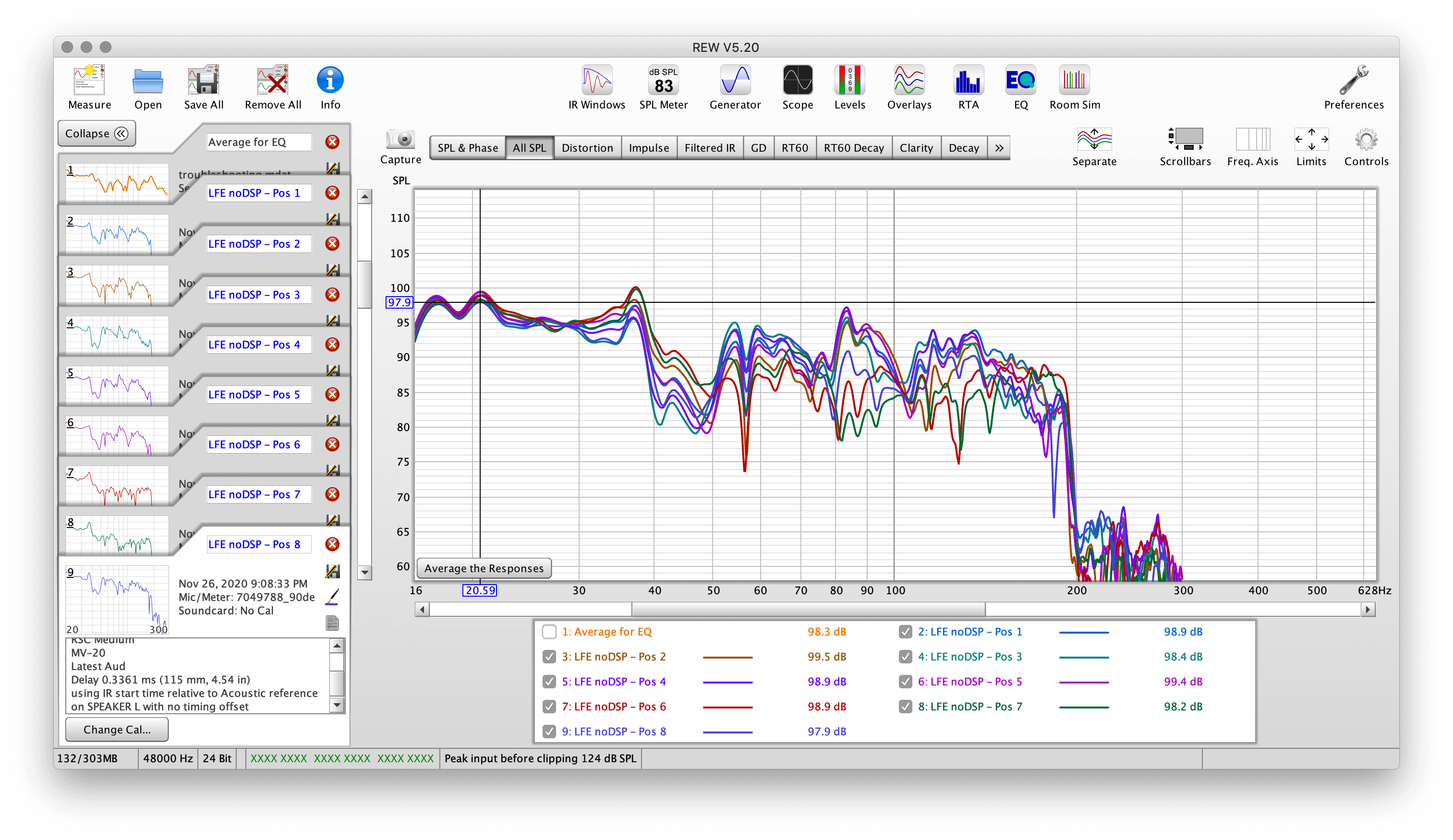Open Room Sim tool
Screen dimensions: 1453x840
[x=1074, y=80]
